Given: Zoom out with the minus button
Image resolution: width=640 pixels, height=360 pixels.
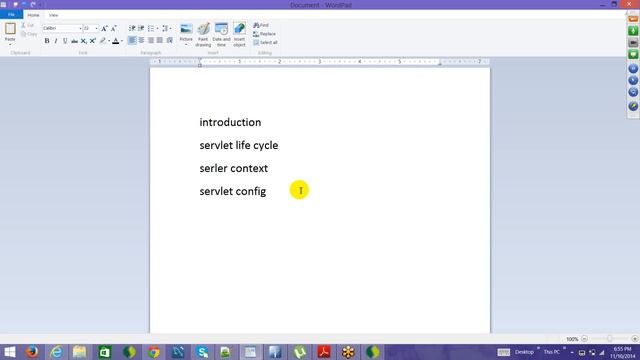Looking at the screenshot, I should click(584, 339).
